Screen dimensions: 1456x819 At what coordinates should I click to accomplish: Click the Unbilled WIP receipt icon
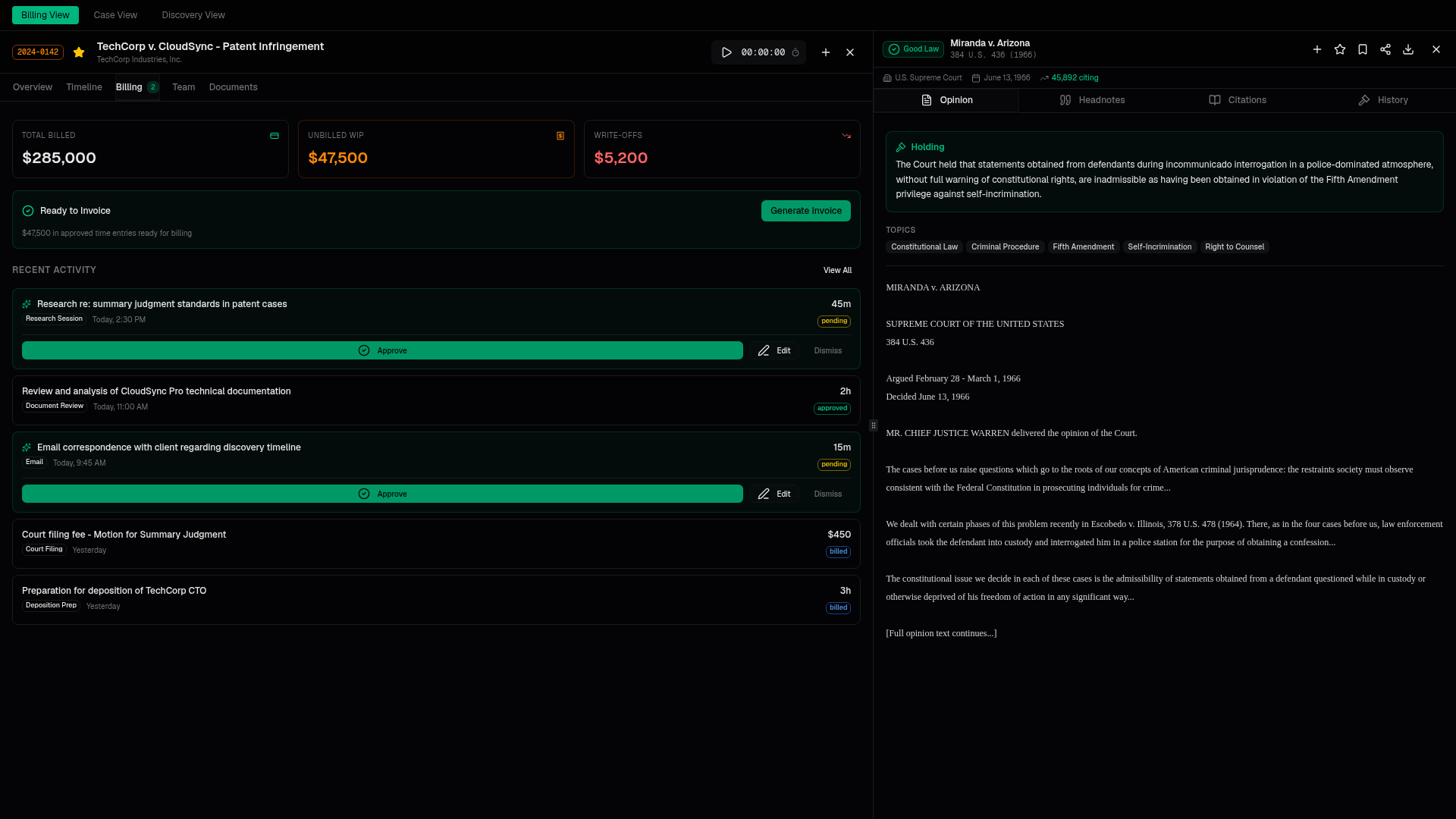[x=560, y=136]
